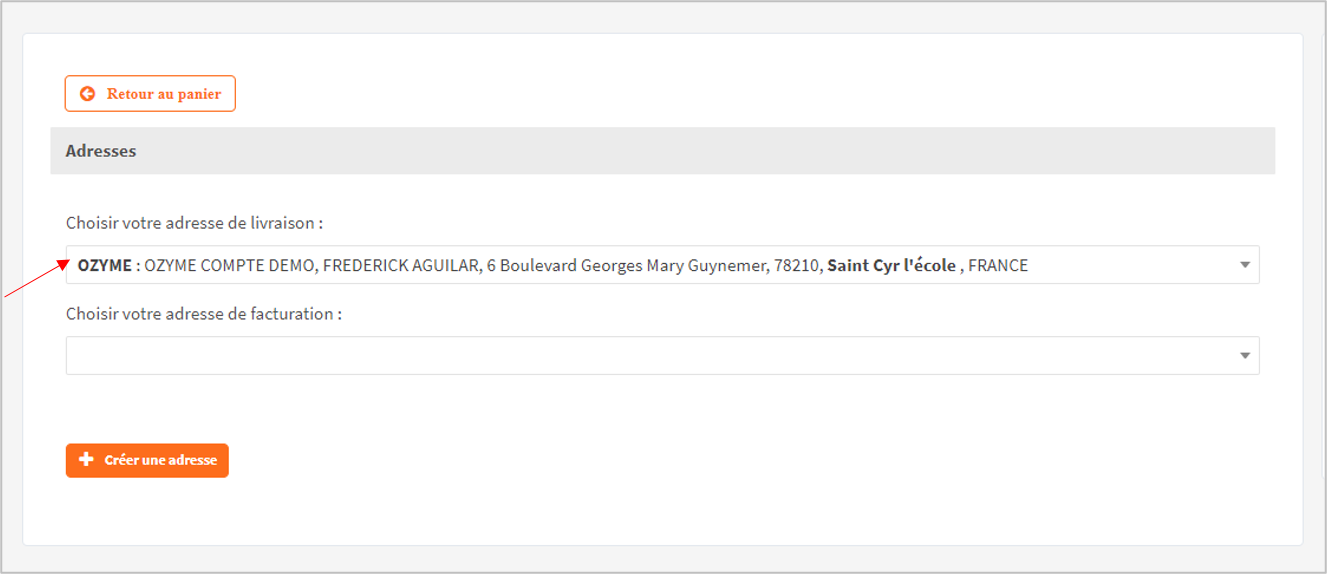The image size is (1327, 574).
Task: Click the Choisir votre adresse de livraison label
Action: tap(194, 223)
